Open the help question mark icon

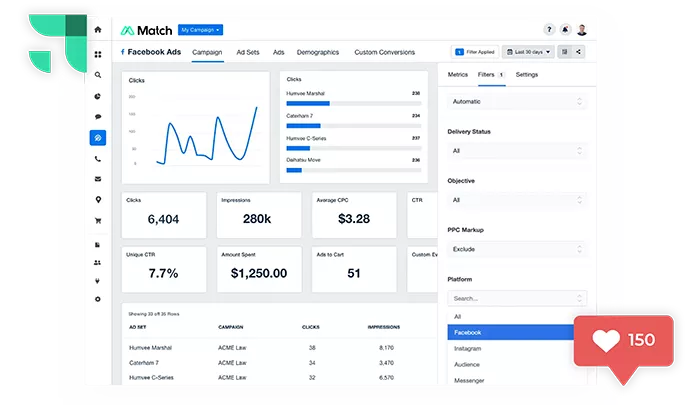tap(549, 30)
